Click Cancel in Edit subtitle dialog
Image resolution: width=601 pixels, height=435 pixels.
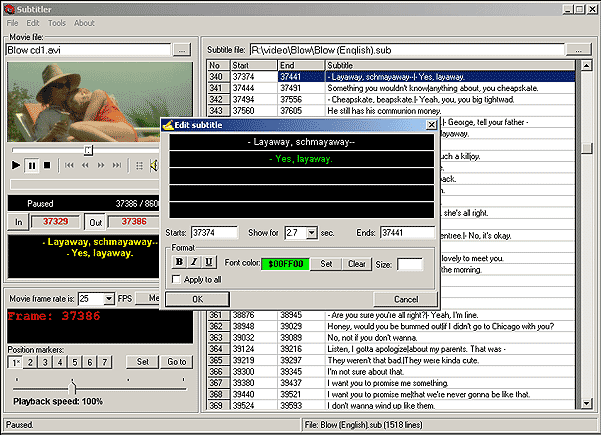(x=406, y=299)
